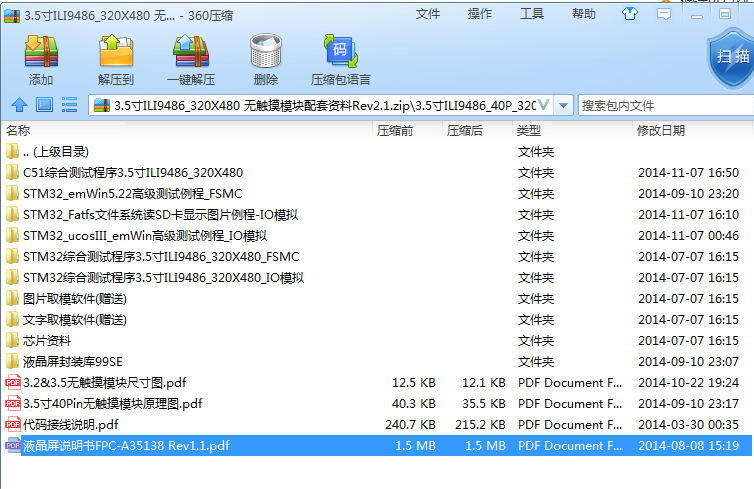754x489 pixels.
Task: Go up one level with the arrow icon
Action: 19,104
